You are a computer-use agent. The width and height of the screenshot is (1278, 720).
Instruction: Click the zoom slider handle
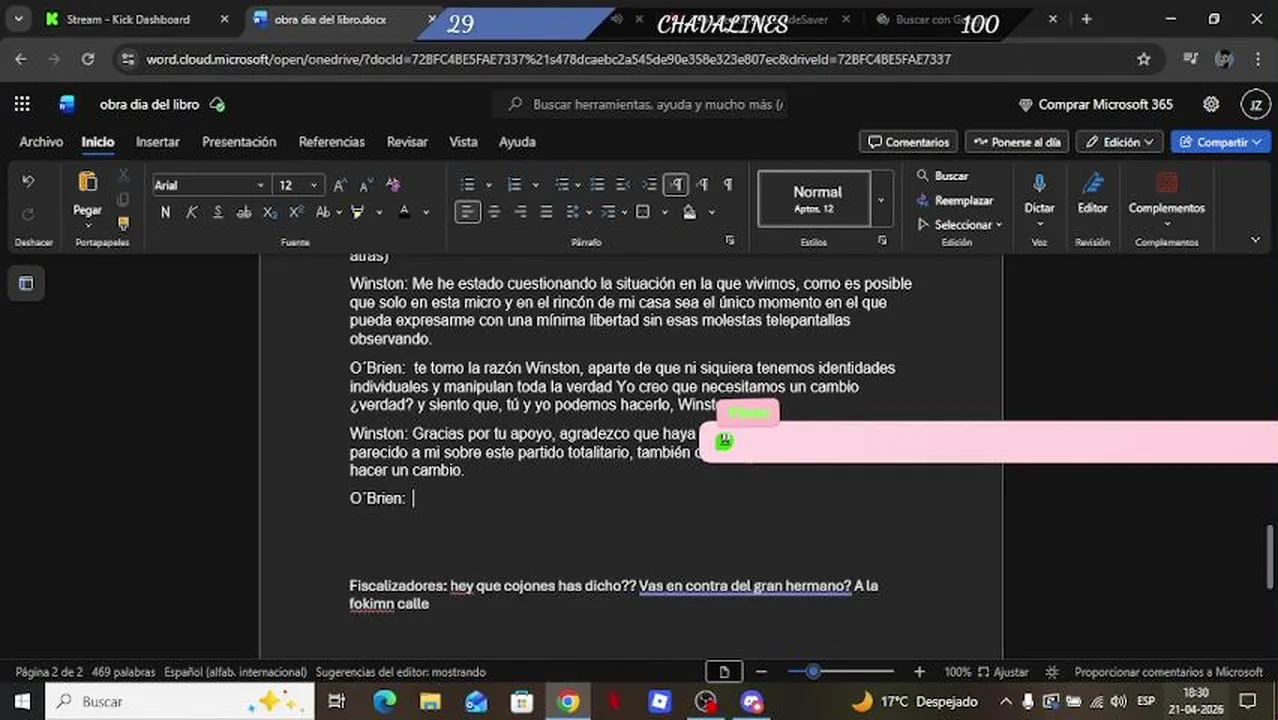click(813, 672)
